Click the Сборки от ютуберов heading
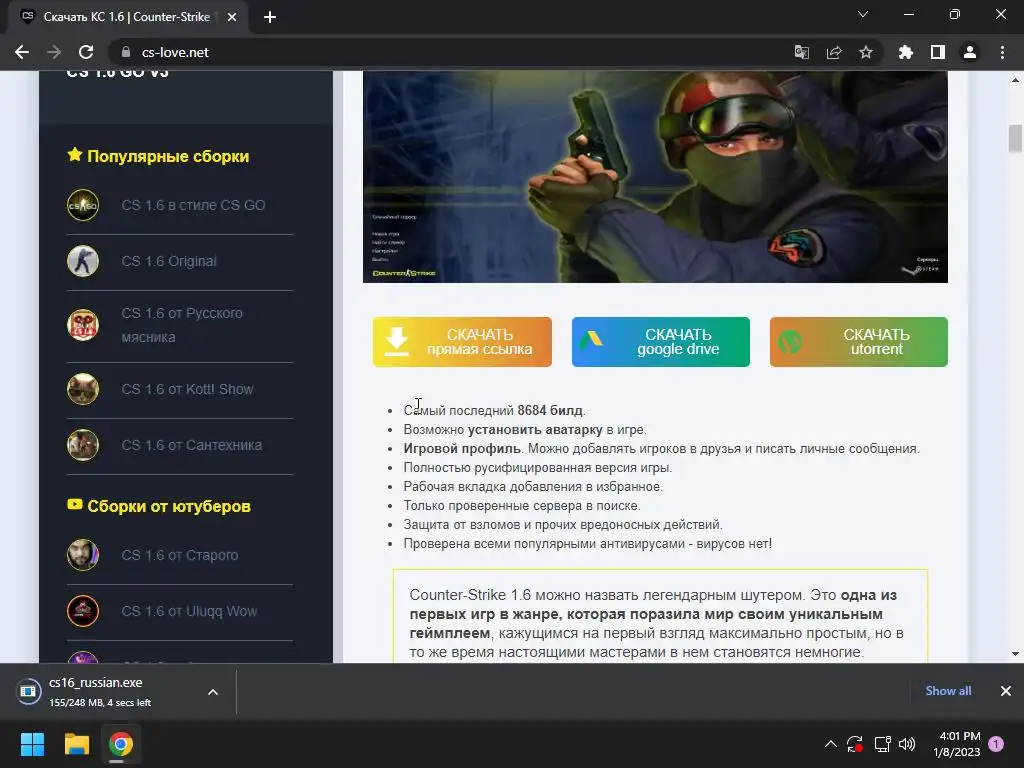1024x768 pixels. (x=159, y=506)
